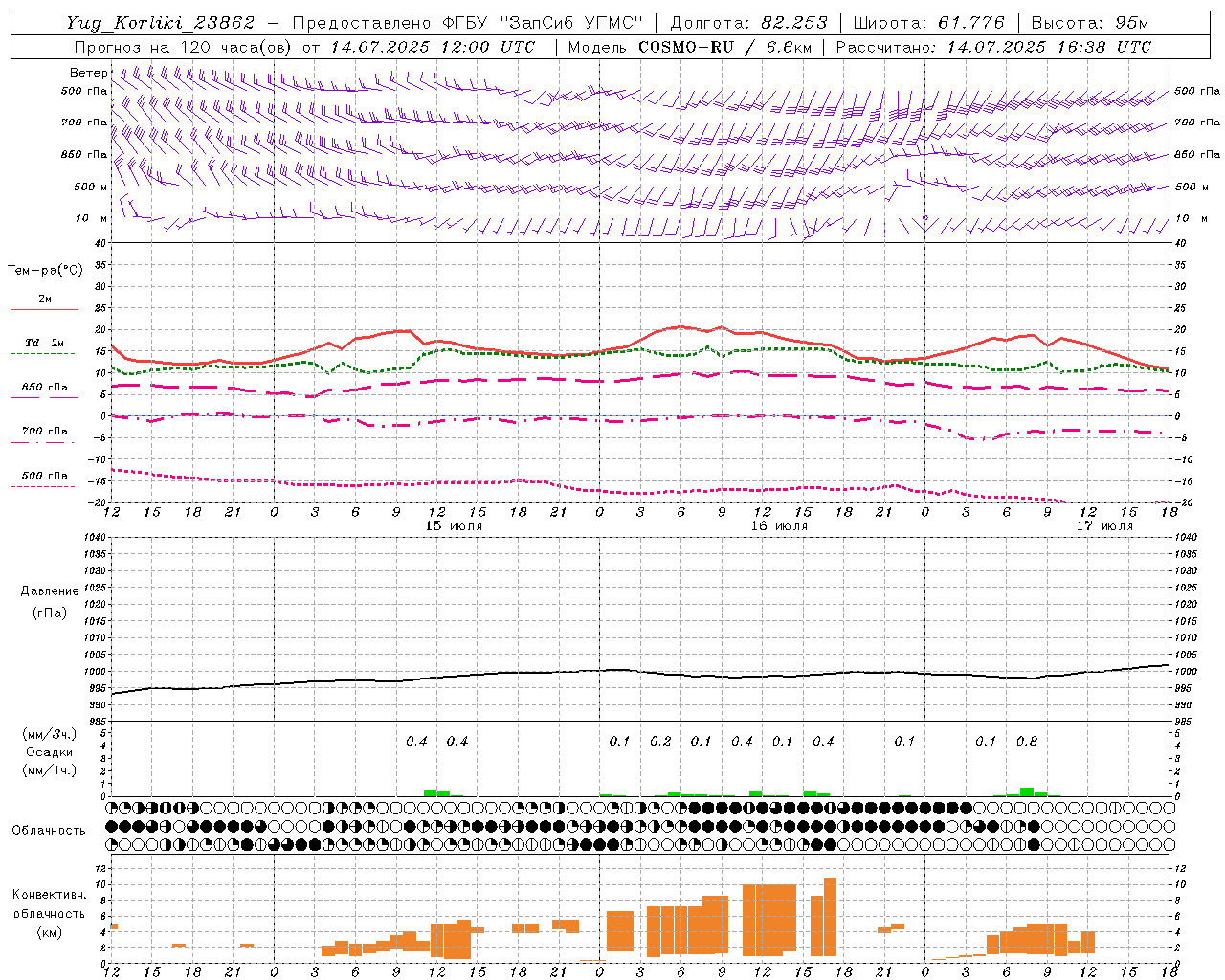Screen dimensions: 1225x980
Task: Click the Ветер wind panel label
Action: [88, 73]
